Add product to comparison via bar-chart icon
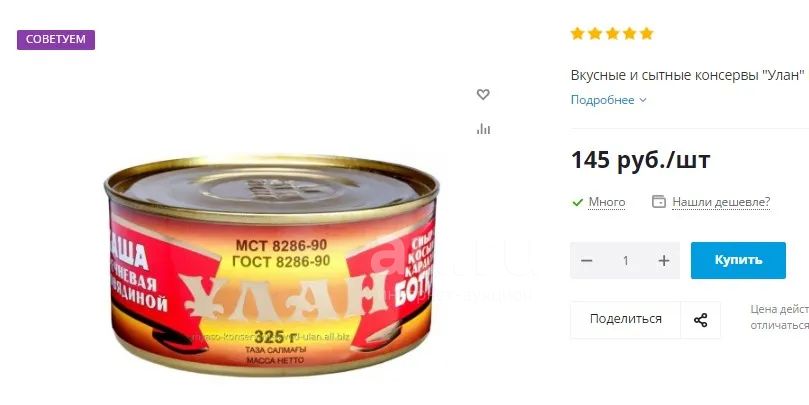The height and width of the screenshot is (405, 809). [x=483, y=128]
